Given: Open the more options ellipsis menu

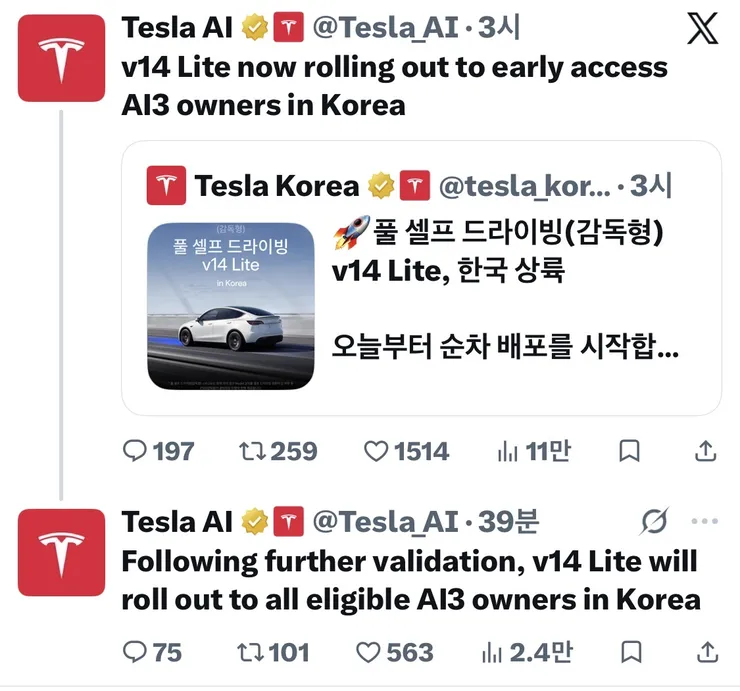Looking at the screenshot, I should (705, 521).
